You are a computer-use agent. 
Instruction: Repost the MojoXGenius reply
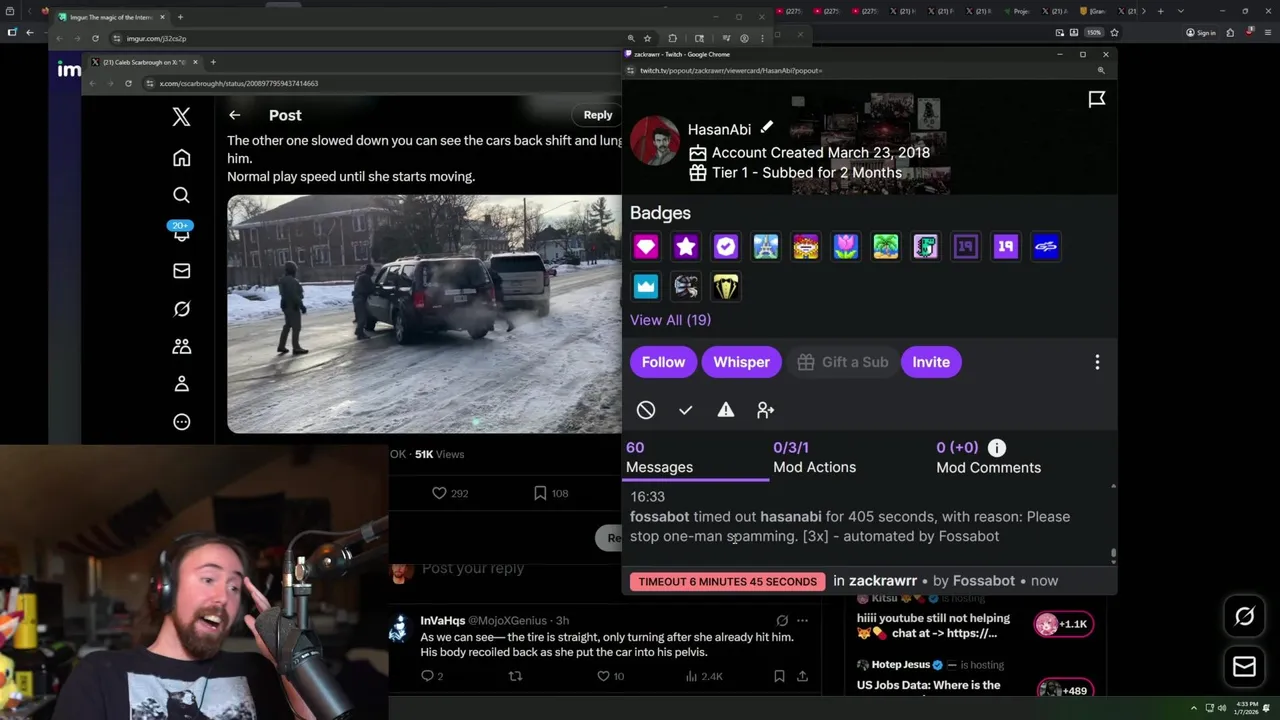(516, 676)
